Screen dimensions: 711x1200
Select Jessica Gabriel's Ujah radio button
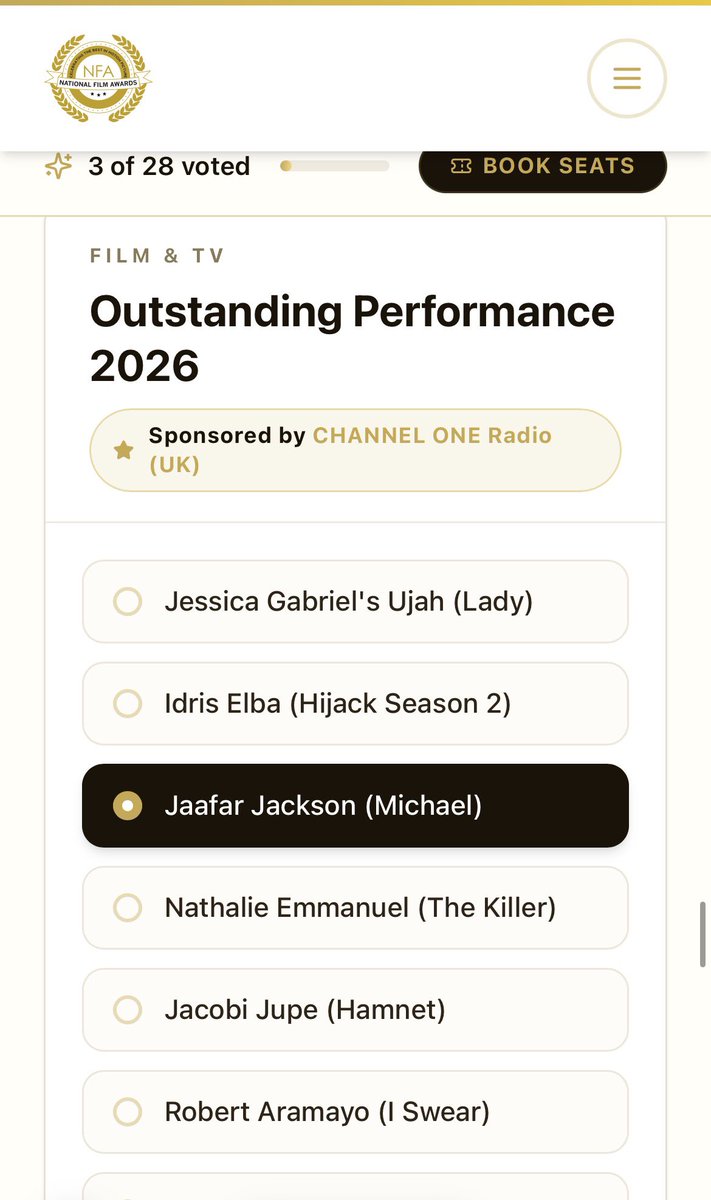pos(127,602)
